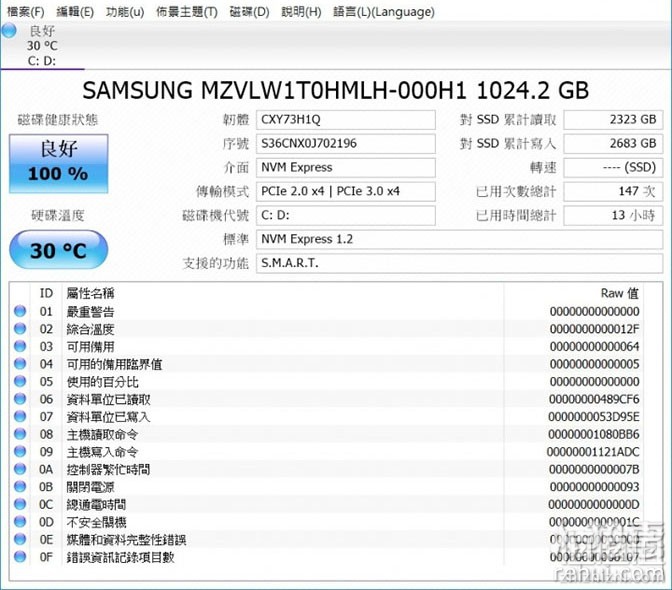Click status orb for attribute 0C 總通電時間
The width and height of the screenshot is (672, 590).
20,504
